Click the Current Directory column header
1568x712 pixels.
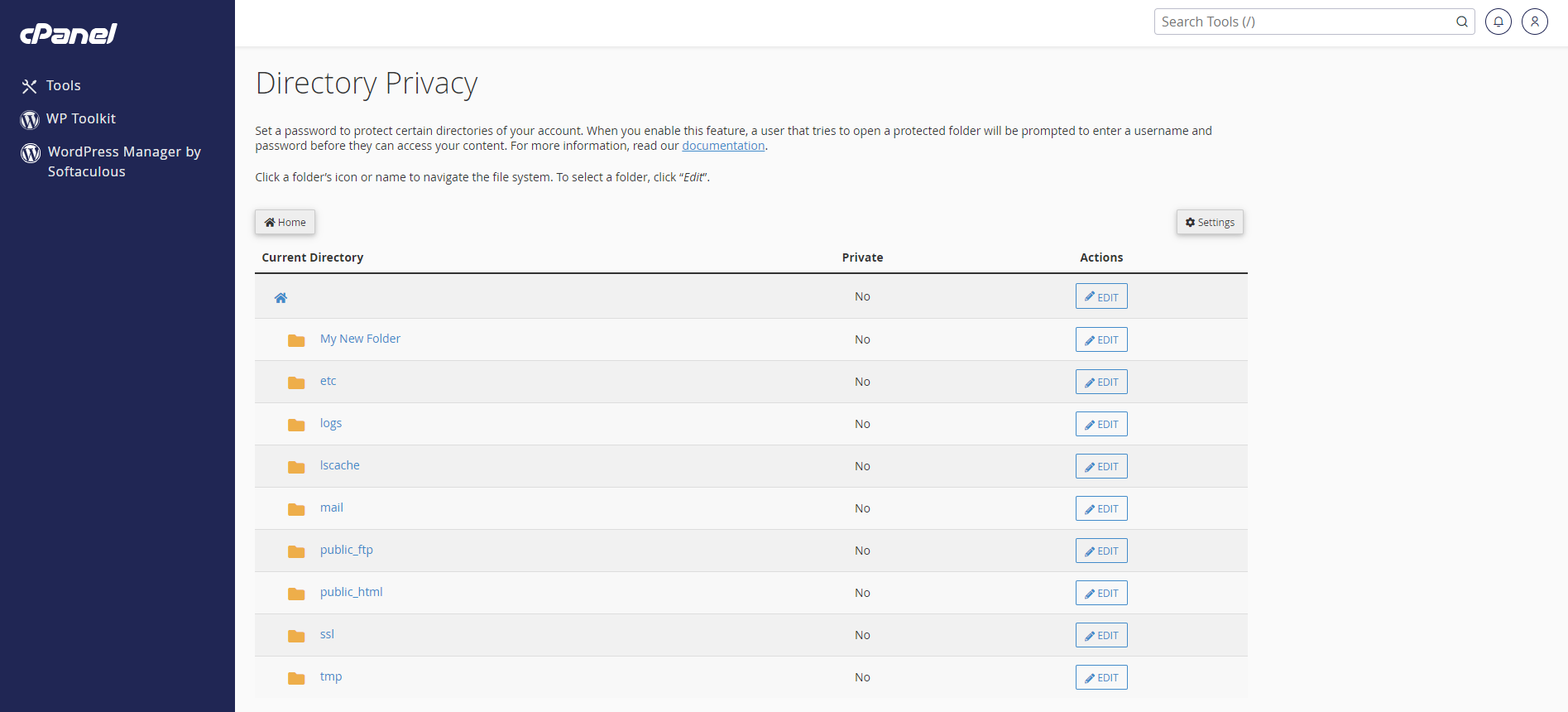[x=313, y=257]
